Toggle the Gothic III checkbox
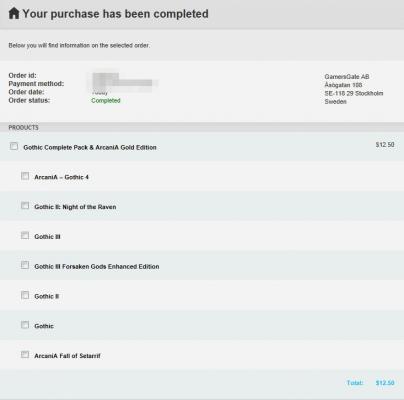 tap(25, 235)
